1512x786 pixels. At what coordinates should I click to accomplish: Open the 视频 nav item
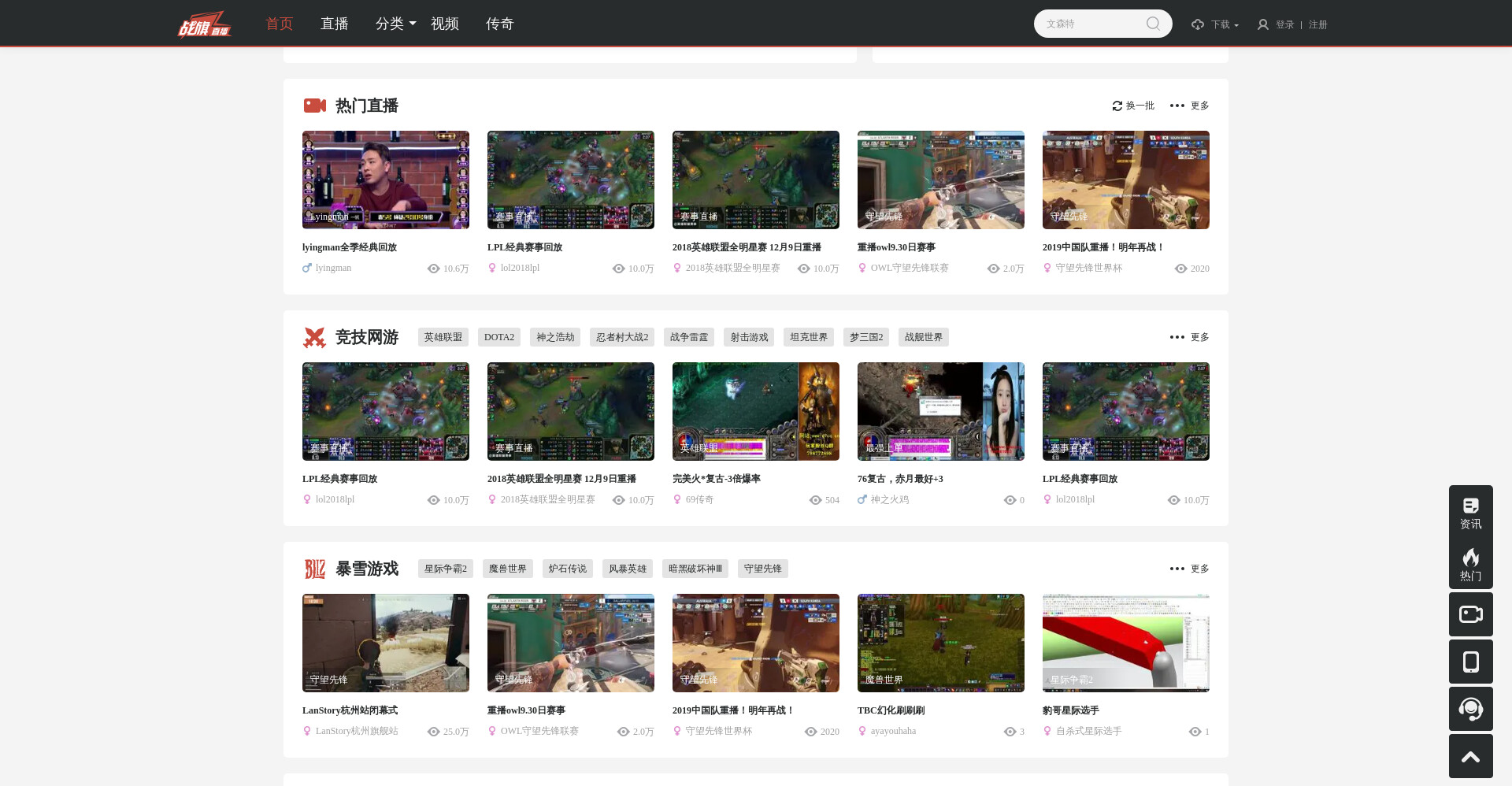click(x=444, y=24)
